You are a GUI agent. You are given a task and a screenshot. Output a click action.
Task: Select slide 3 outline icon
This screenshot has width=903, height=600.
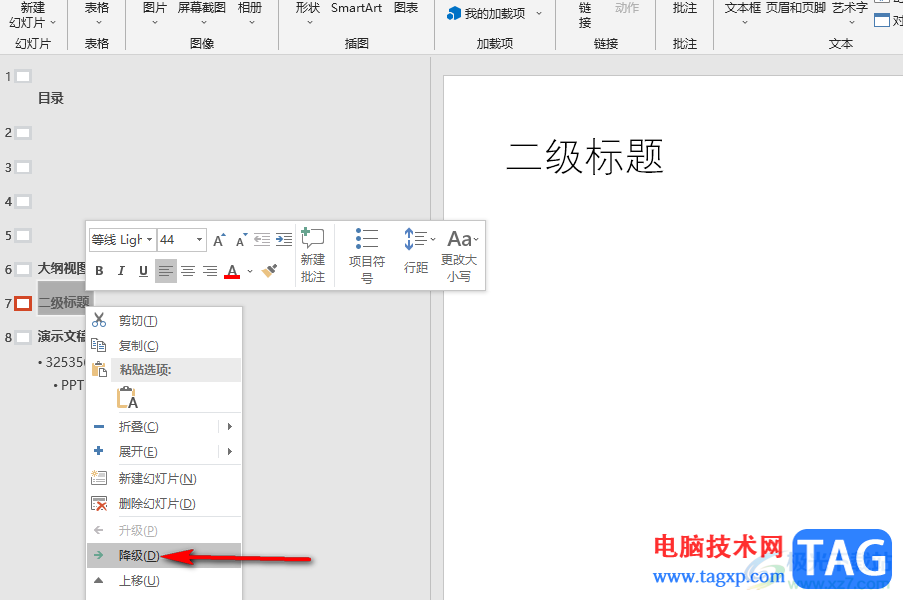click(23, 168)
